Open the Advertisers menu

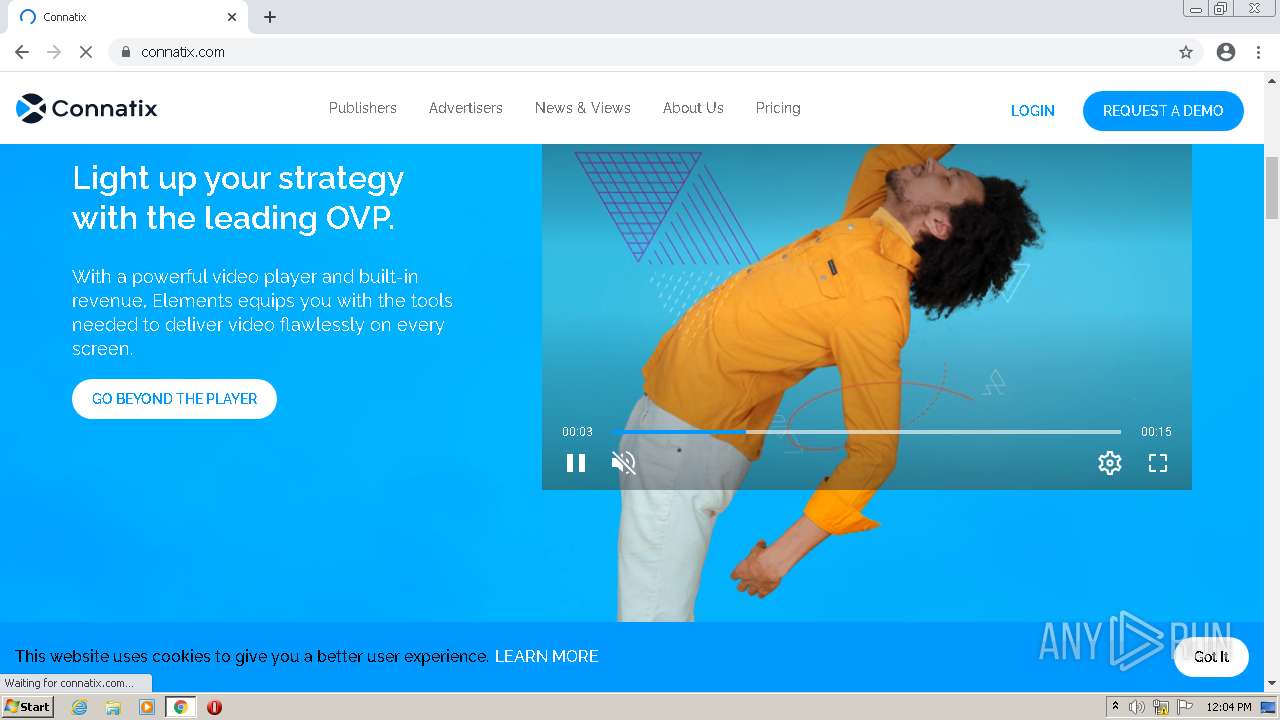pos(466,108)
